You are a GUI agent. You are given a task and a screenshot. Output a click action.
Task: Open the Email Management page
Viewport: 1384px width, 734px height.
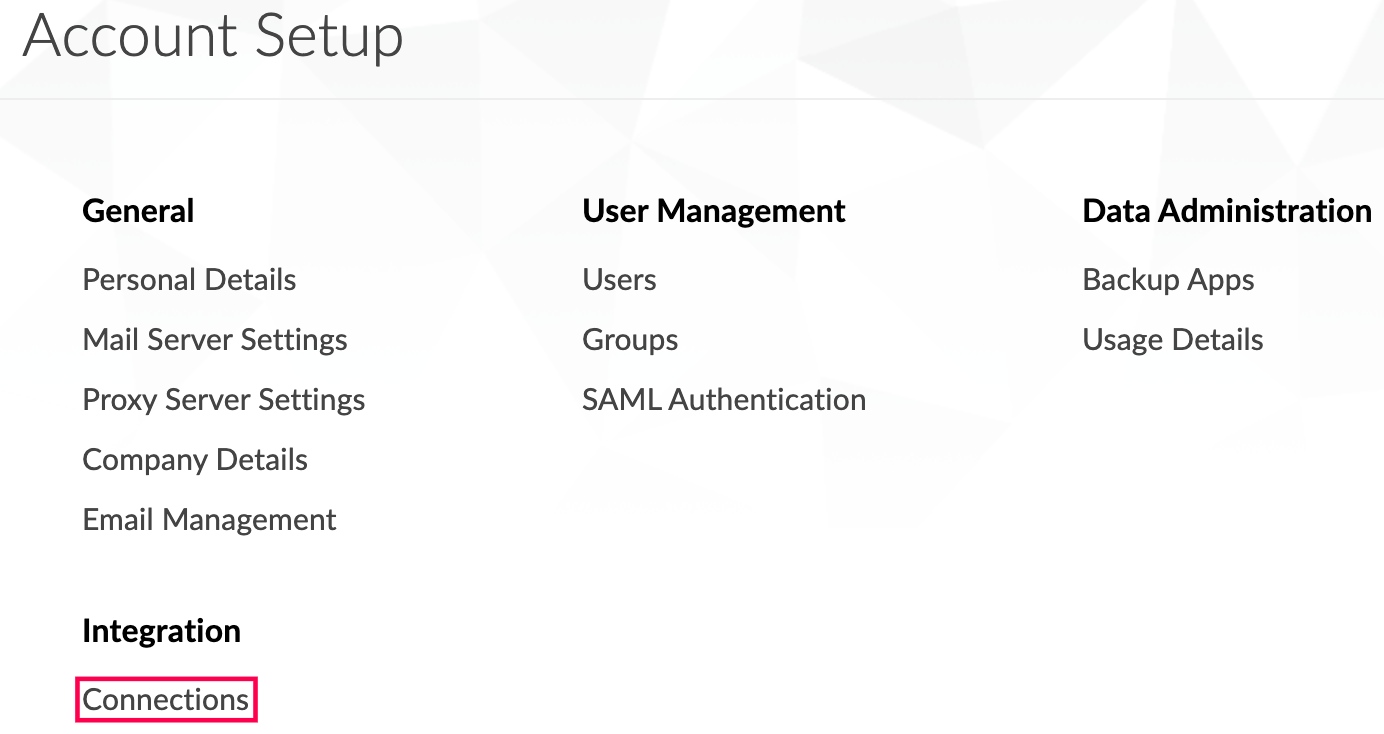point(210,520)
